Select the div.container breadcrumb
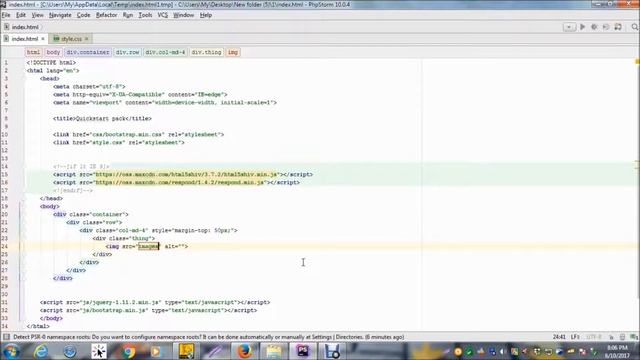 (88, 52)
